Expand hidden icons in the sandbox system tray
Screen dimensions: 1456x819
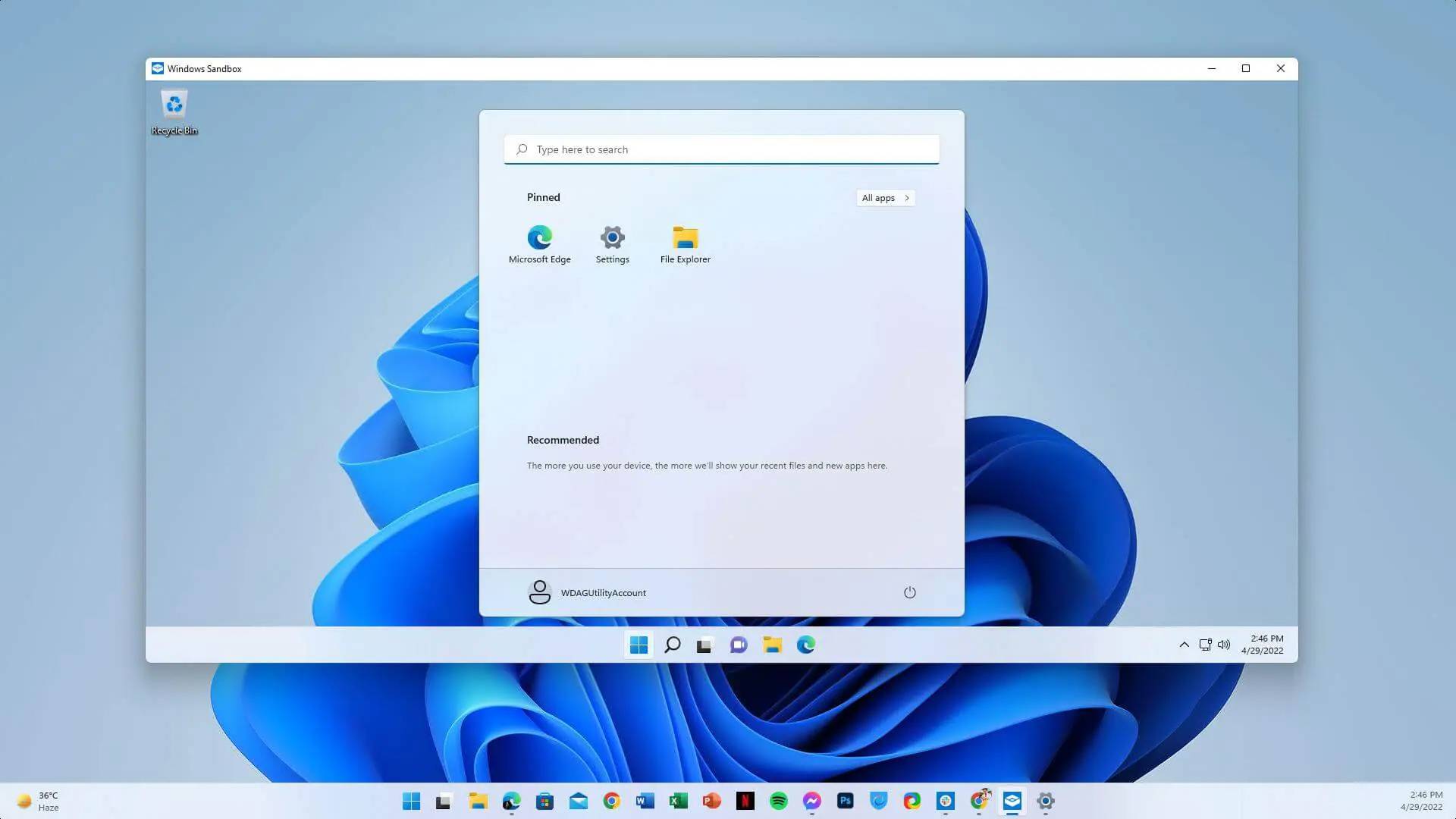click(1185, 645)
